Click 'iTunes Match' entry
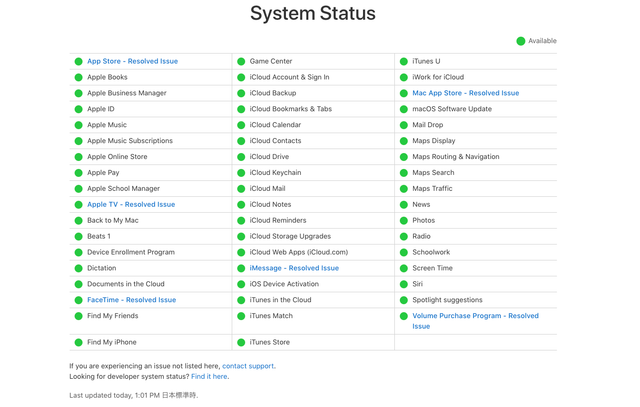The image size is (640, 407). (271, 316)
